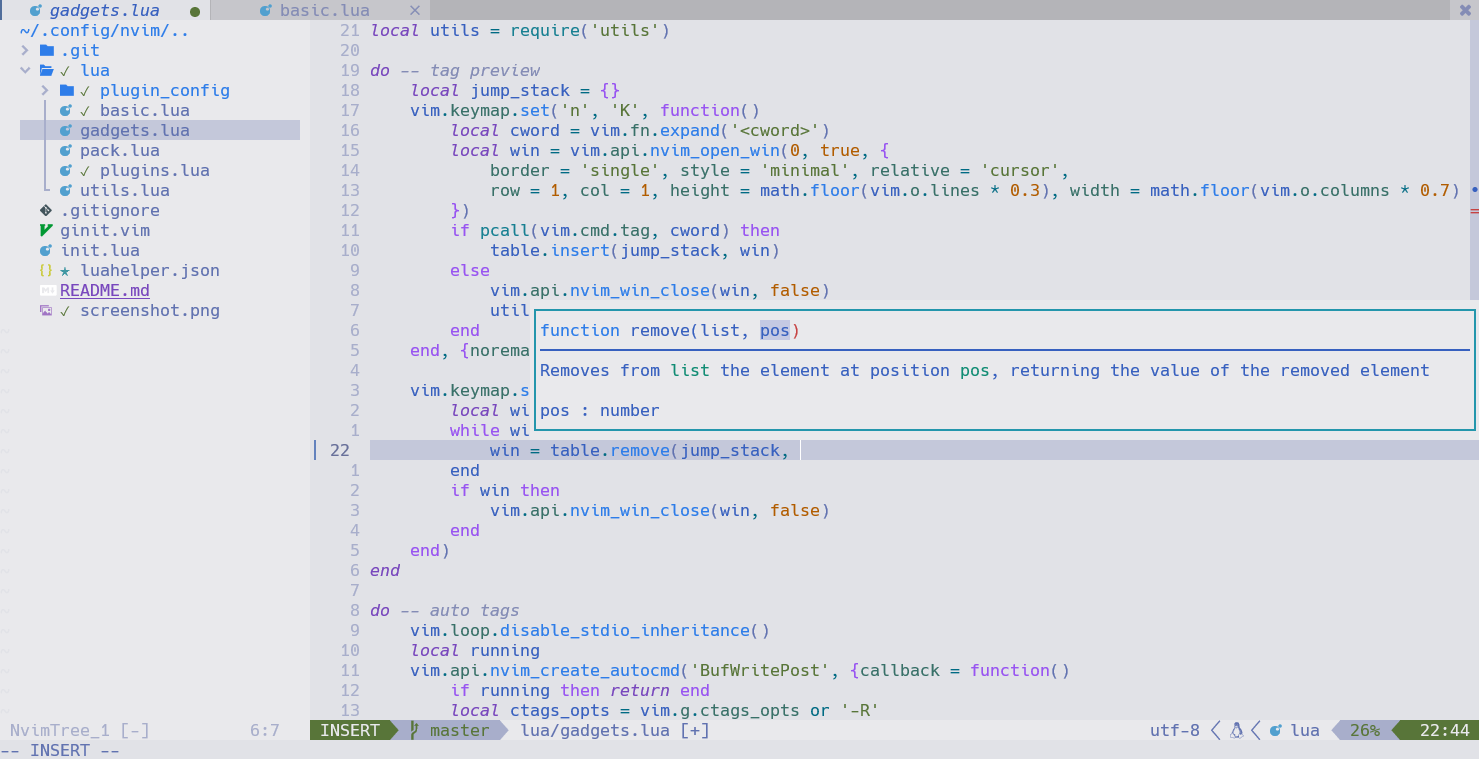Click line number 22 in the gutter
The width and height of the screenshot is (1479, 759).
(x=340, y=450)
